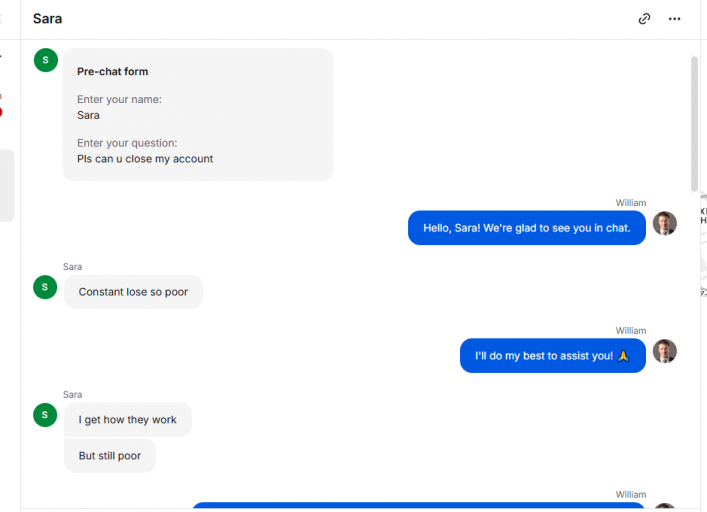Click 'Pls can u close my account' text
Viewport: 707px width, 512px height.
coord(145,159)
